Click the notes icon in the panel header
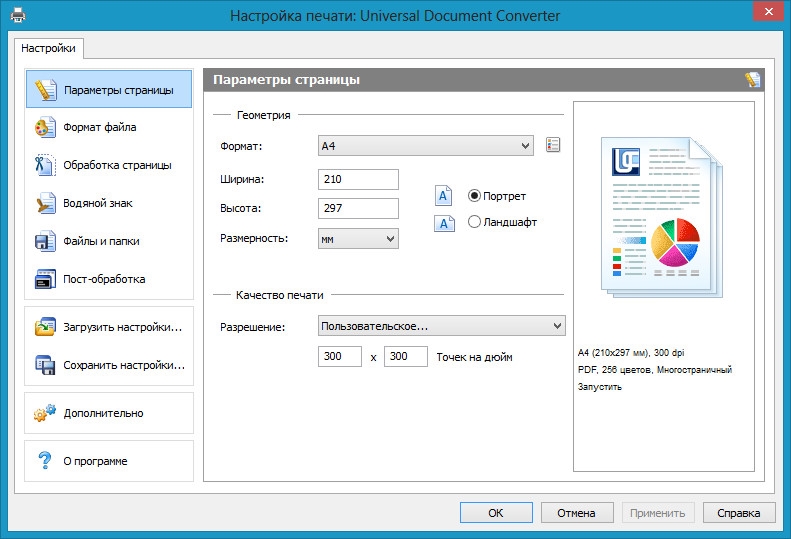Screen dimensions: 791x539 pos(752,80)
